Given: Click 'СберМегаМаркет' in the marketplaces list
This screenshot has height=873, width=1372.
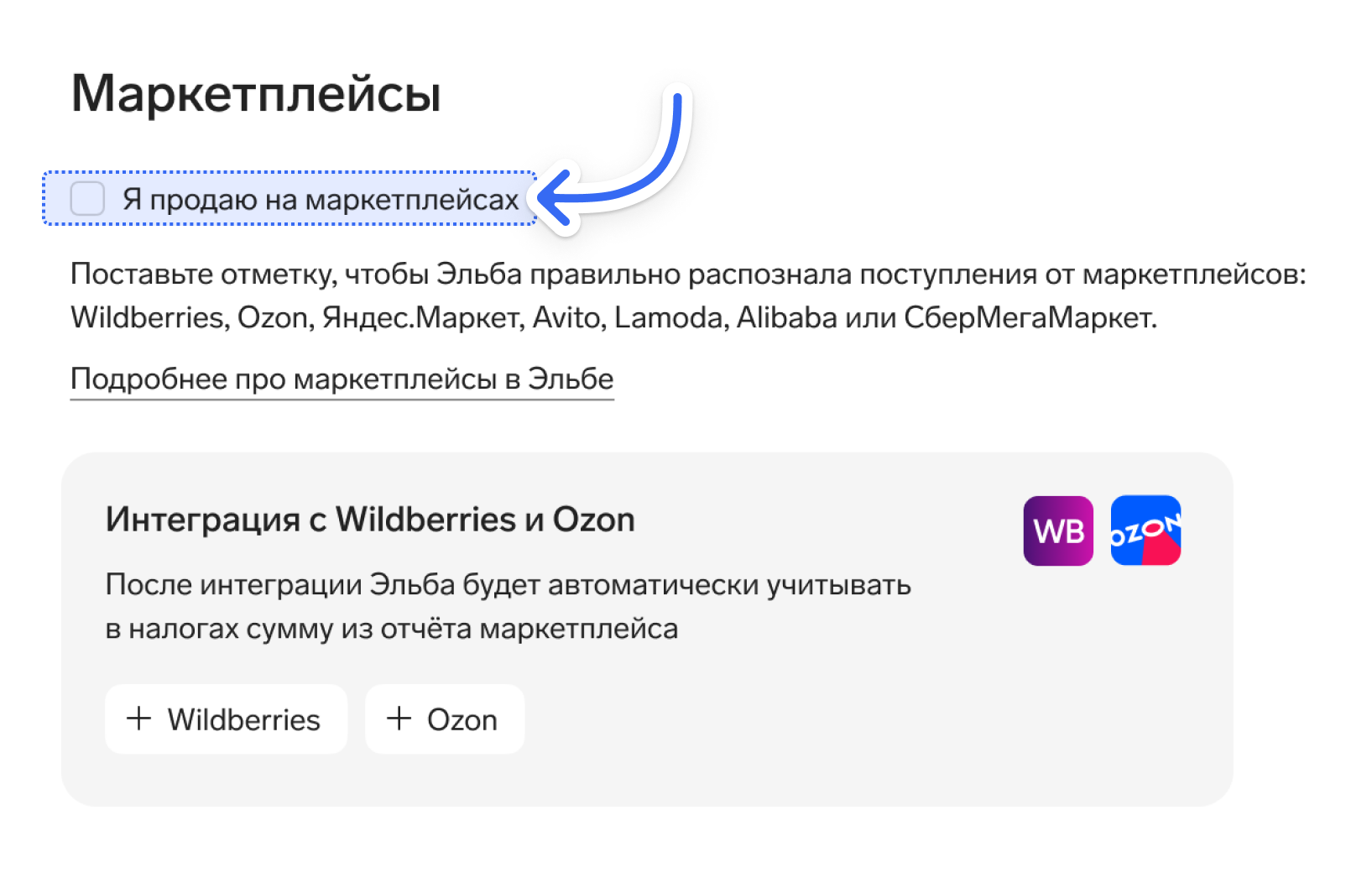Looking at the screenshot, I should click(1030, 318).
